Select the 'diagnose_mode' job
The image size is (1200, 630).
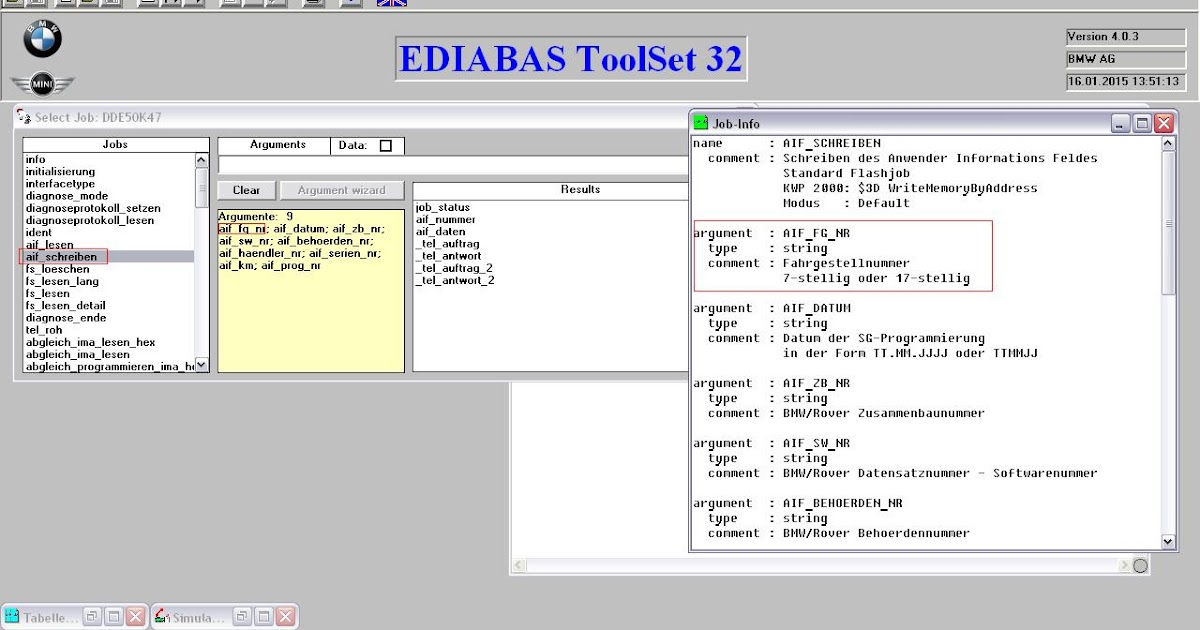tap(66, 196)
